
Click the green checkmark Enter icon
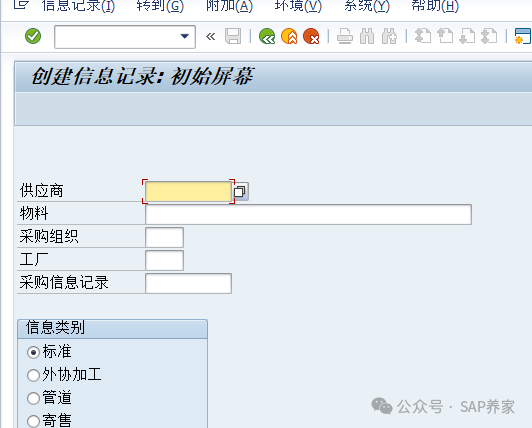pyautogui.click(x=33, y=36)
